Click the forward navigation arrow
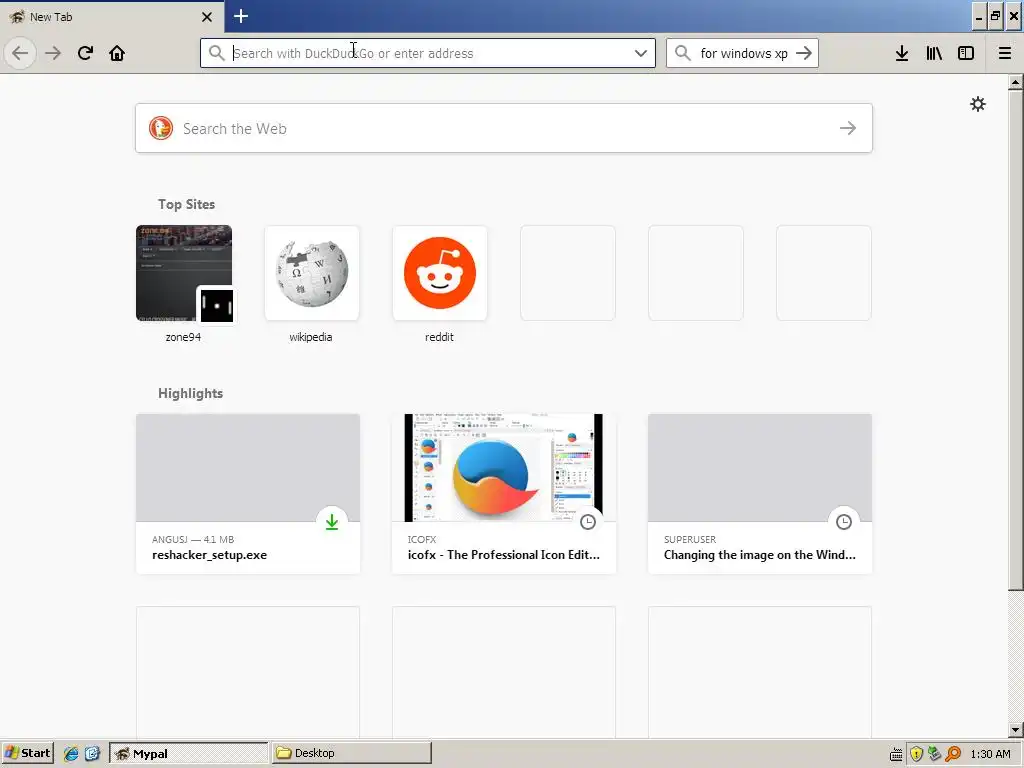 53,53
